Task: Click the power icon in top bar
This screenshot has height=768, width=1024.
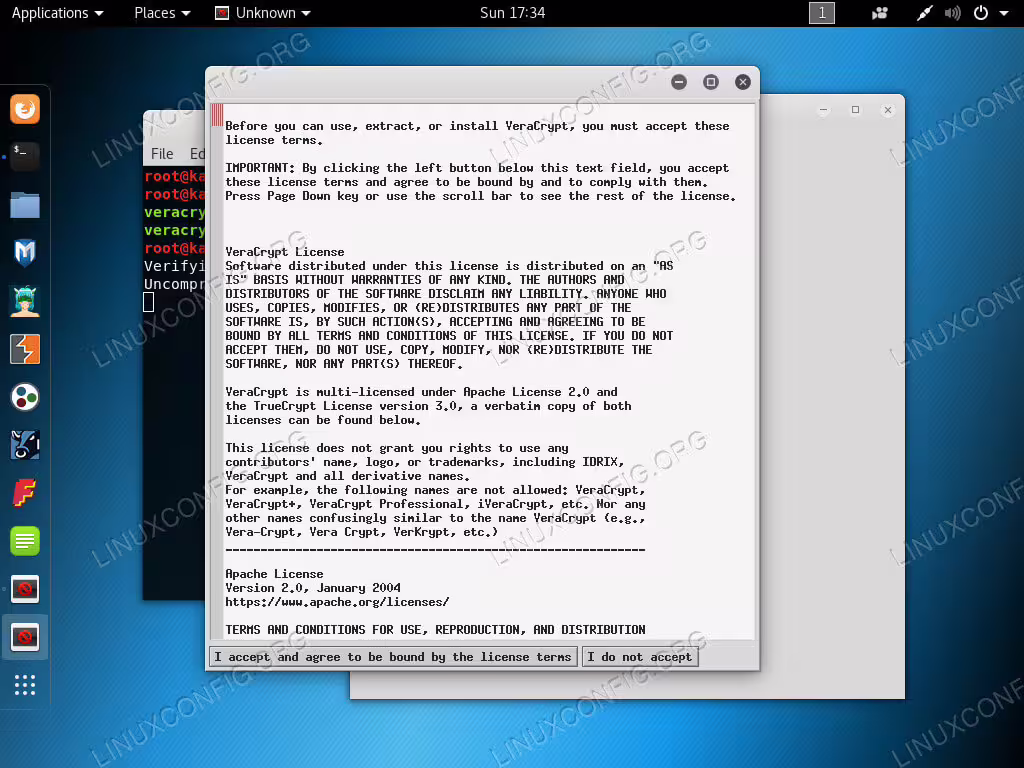Action: [x=981, y=13]
